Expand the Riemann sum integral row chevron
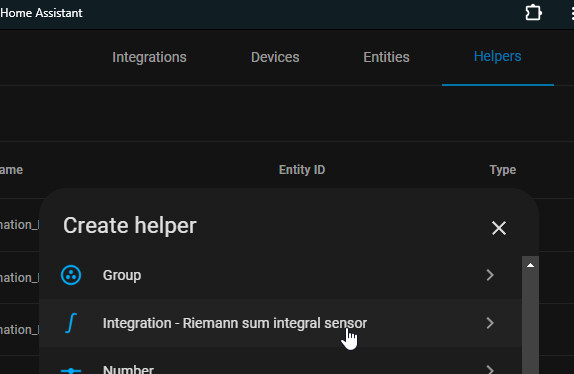Viewport: 574px width, 374px height. pos(490,323)
